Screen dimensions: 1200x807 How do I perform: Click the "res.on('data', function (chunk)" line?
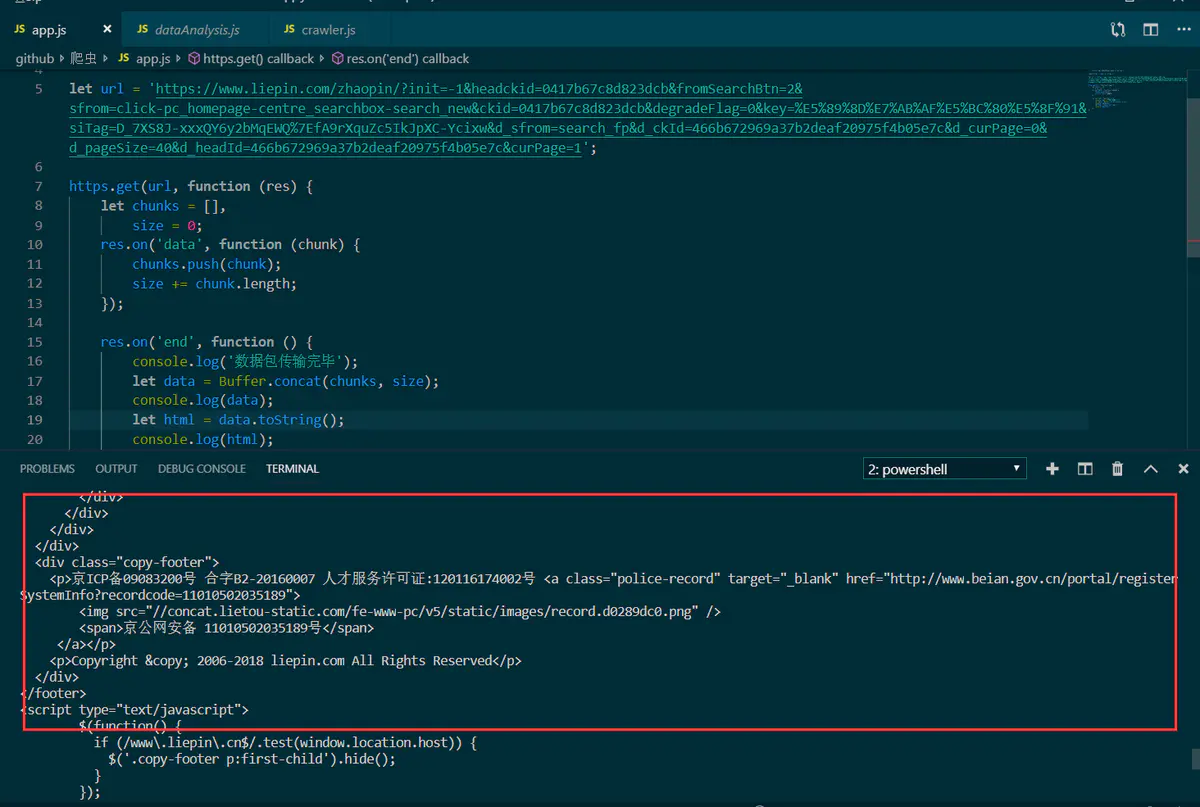[229, 245]
